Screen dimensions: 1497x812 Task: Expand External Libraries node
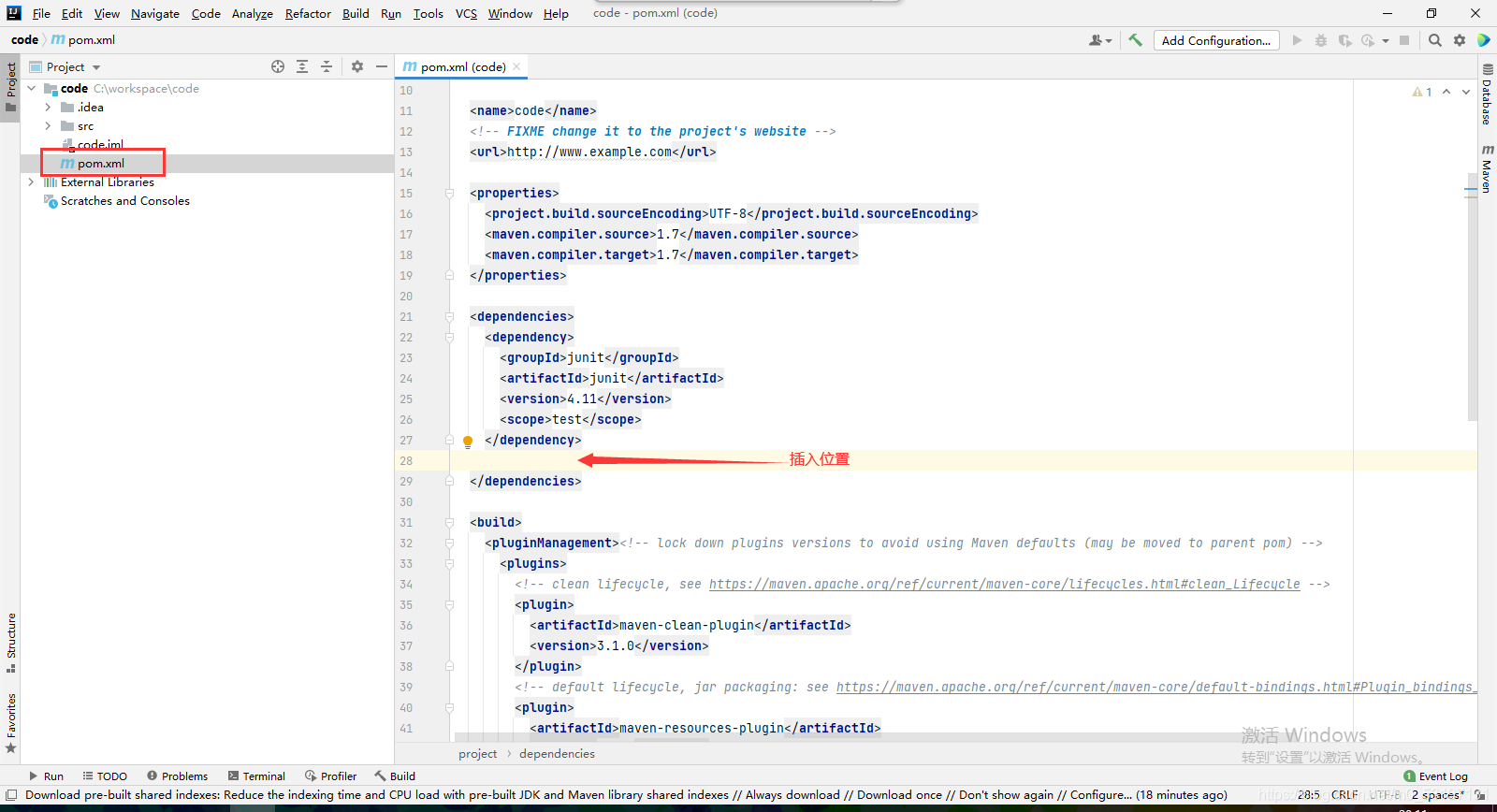(32, 182)
